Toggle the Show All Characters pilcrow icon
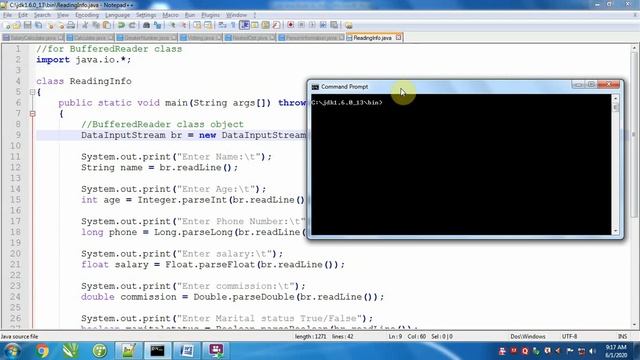 (x=233, y=25)
